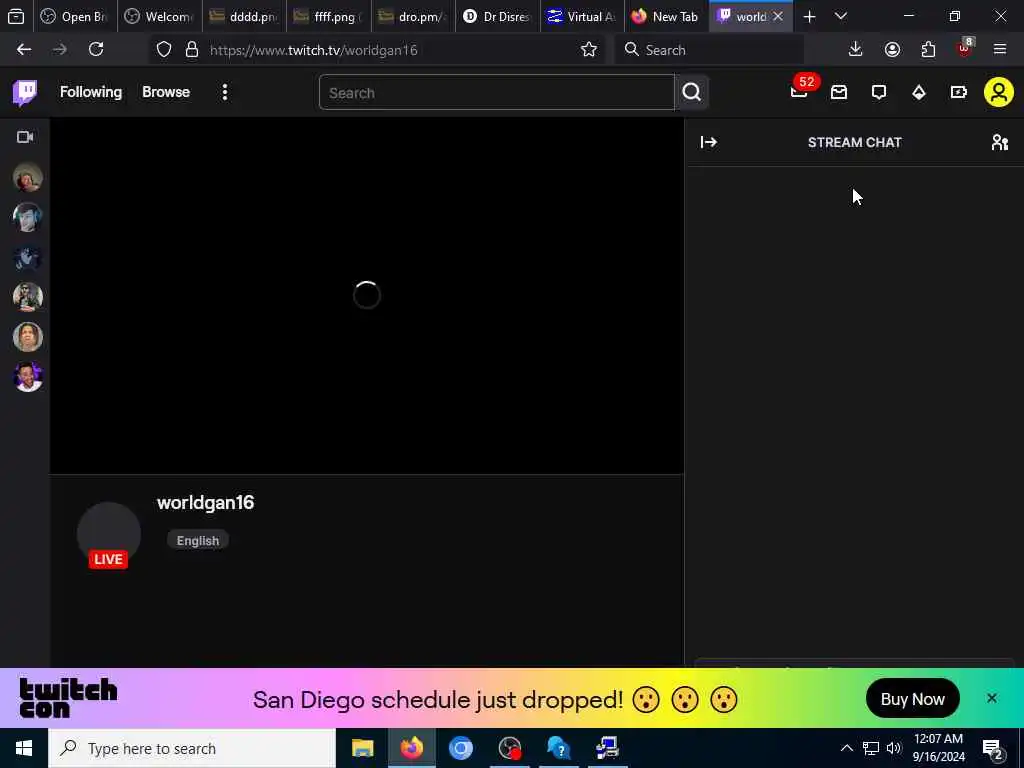Open the Browse page
Screen dimensions: 1024x768
(x=166, y=92)
